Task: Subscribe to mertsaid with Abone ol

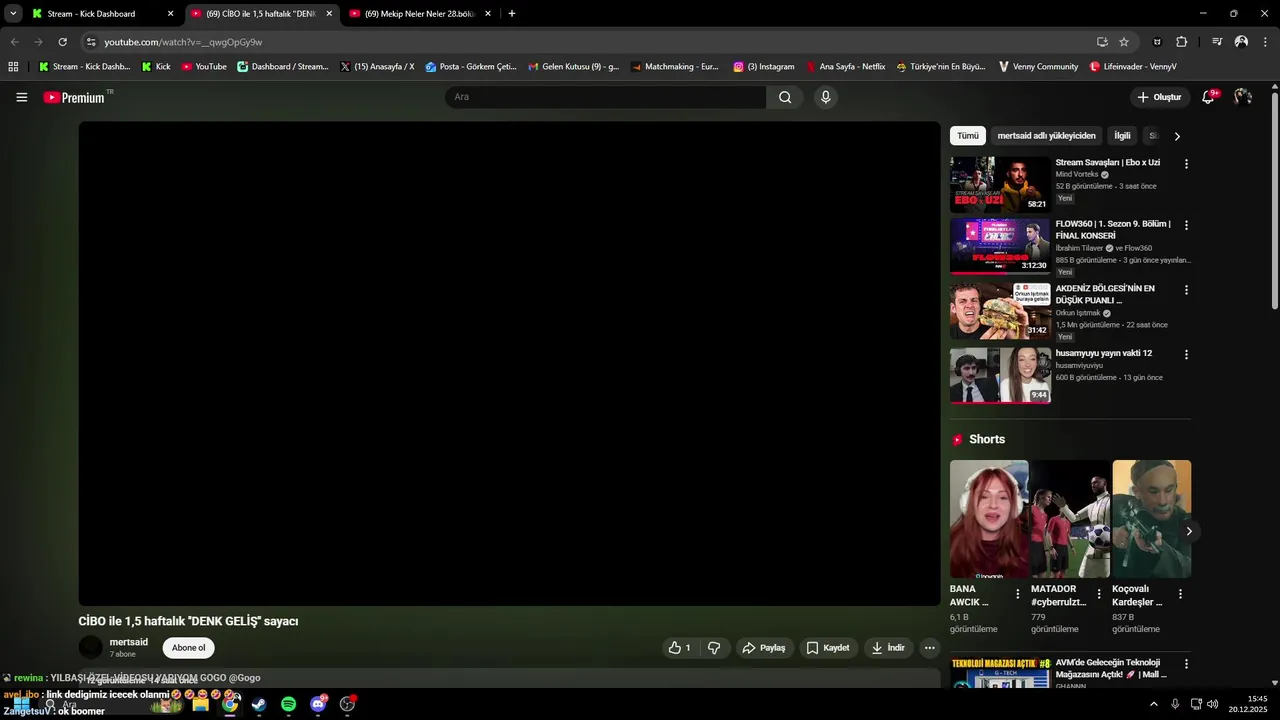Action: pyautogui.click(x=188, y=648)
